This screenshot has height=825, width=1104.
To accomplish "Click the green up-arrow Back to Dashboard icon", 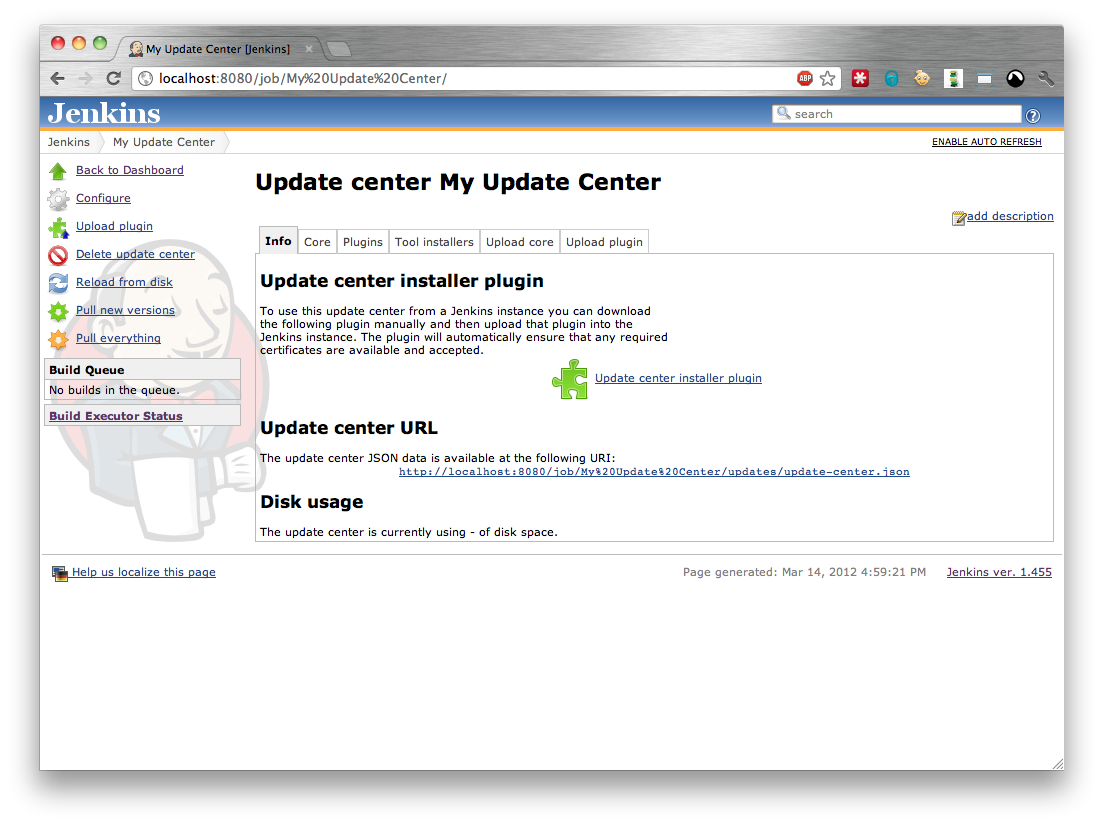I will (58, 171).
